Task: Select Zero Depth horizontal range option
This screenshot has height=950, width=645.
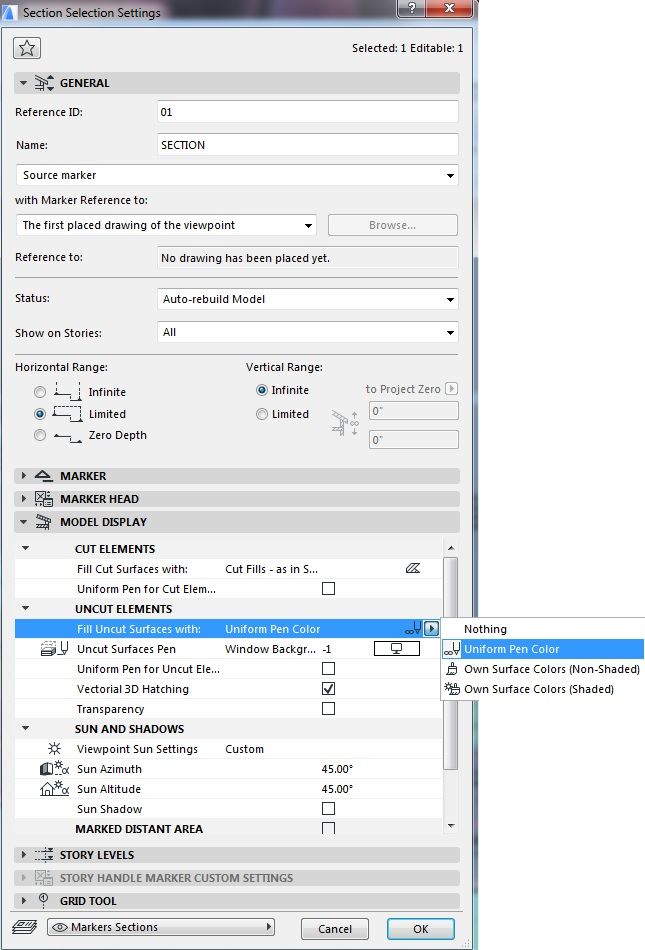Action: tap(40, 435)
